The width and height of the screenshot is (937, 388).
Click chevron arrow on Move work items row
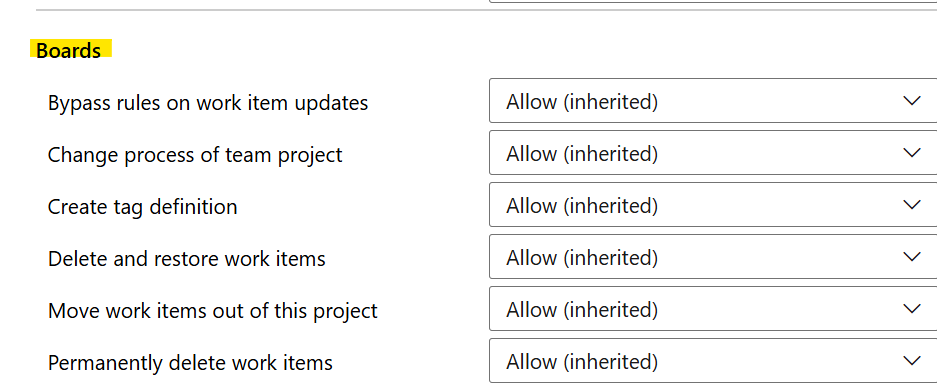911,309
